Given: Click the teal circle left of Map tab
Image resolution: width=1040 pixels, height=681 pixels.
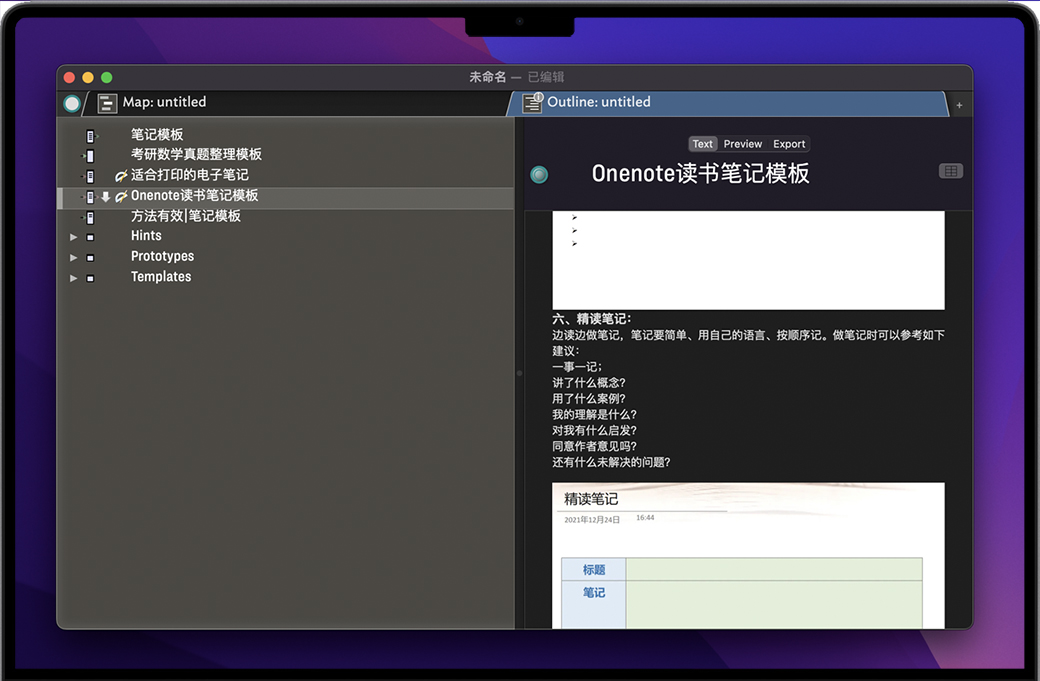Looking at the screenshot, I should click(x=72, y=103).
